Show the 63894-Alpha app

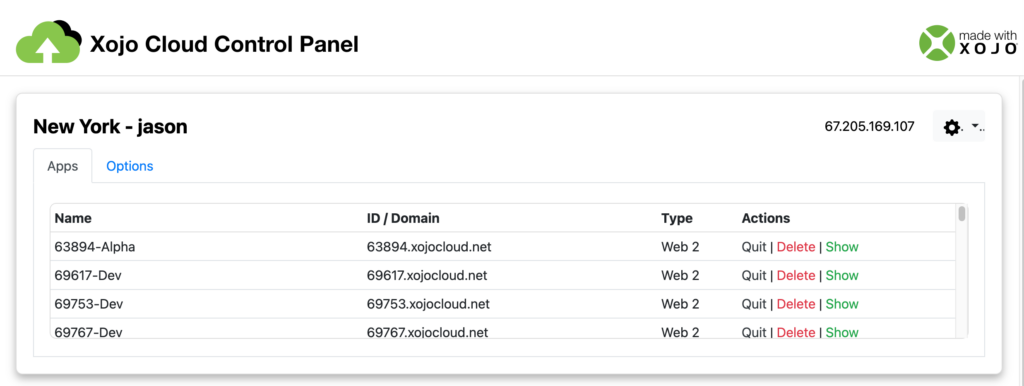coord(842,247)
